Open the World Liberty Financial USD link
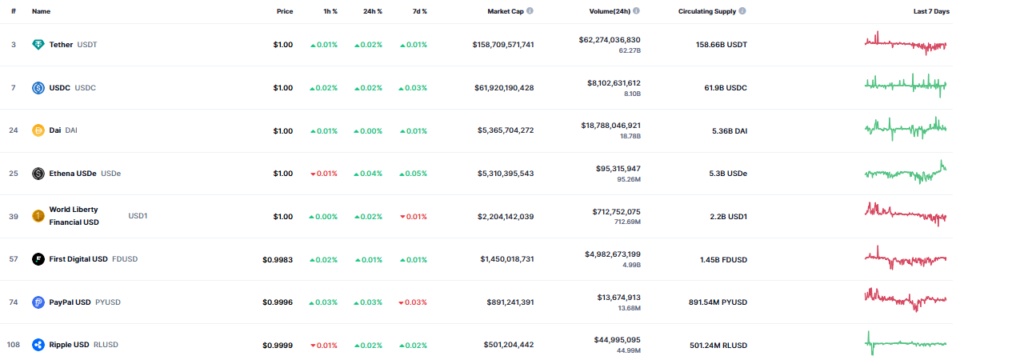 (x=74, y=216)
